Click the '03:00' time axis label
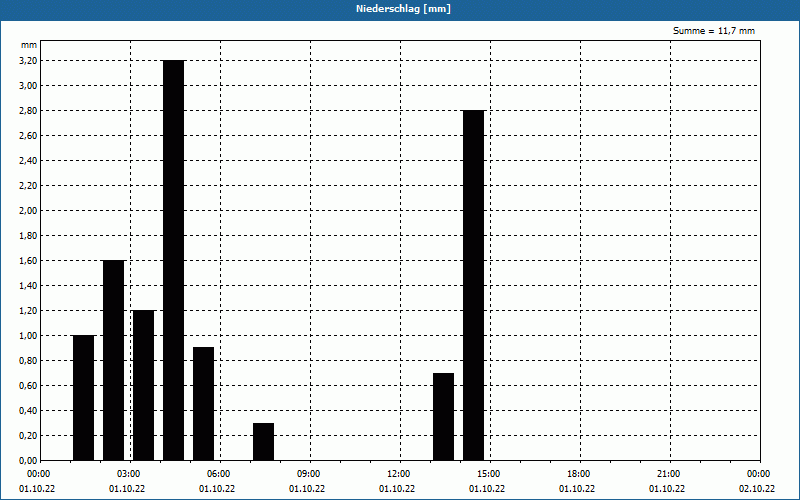This screenshot has height=500, width=800. [x=129, y=474]
